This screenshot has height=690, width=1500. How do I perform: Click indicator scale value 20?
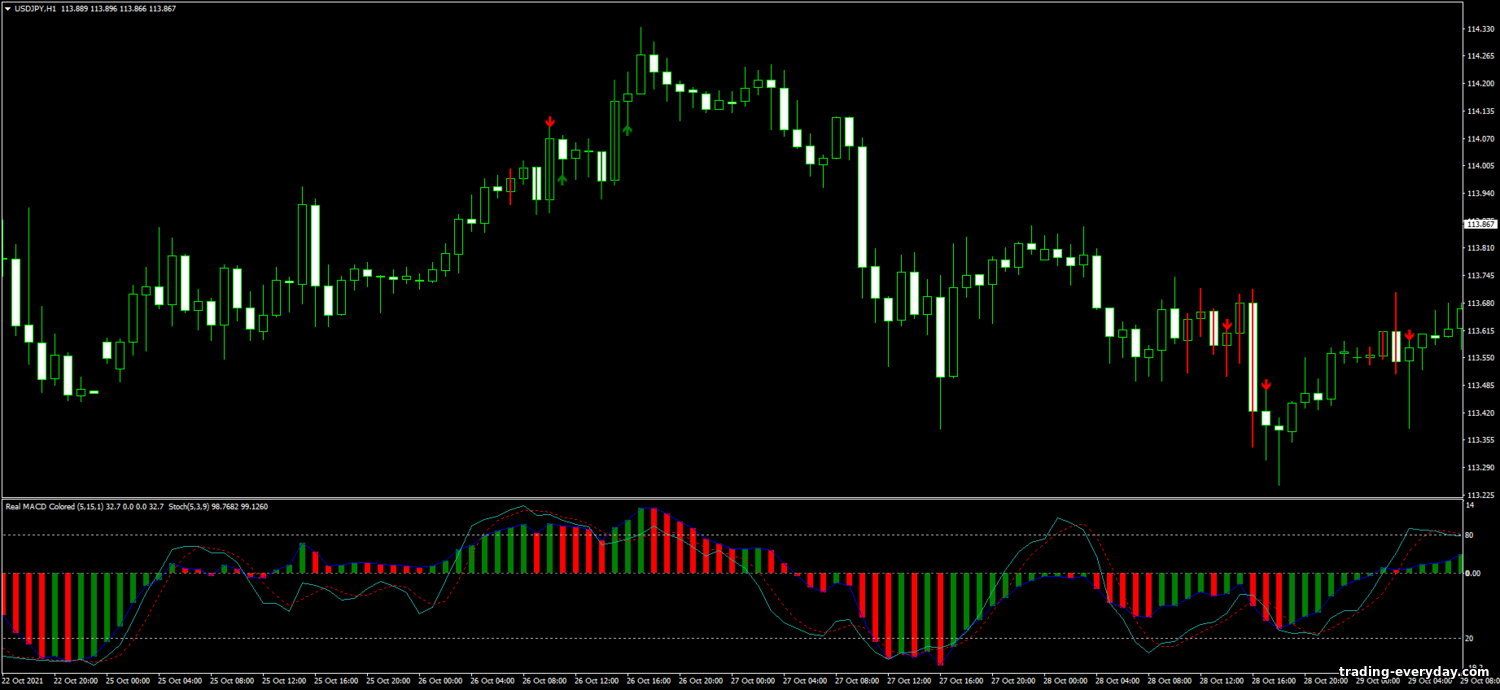tap(1469, 638)
